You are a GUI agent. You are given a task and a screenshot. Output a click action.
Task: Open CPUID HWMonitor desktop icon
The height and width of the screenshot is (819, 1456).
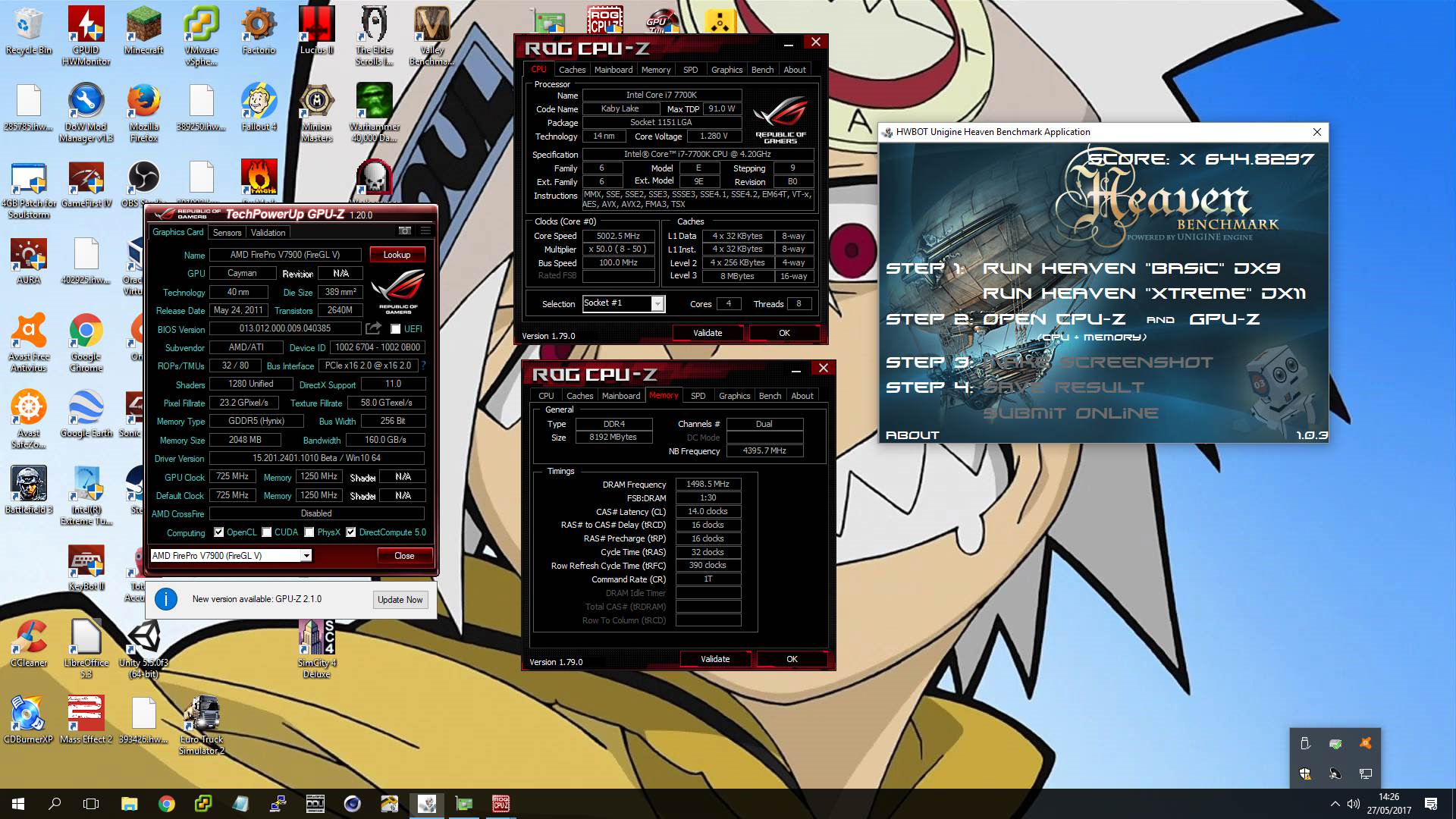click(x=86, y=36)
